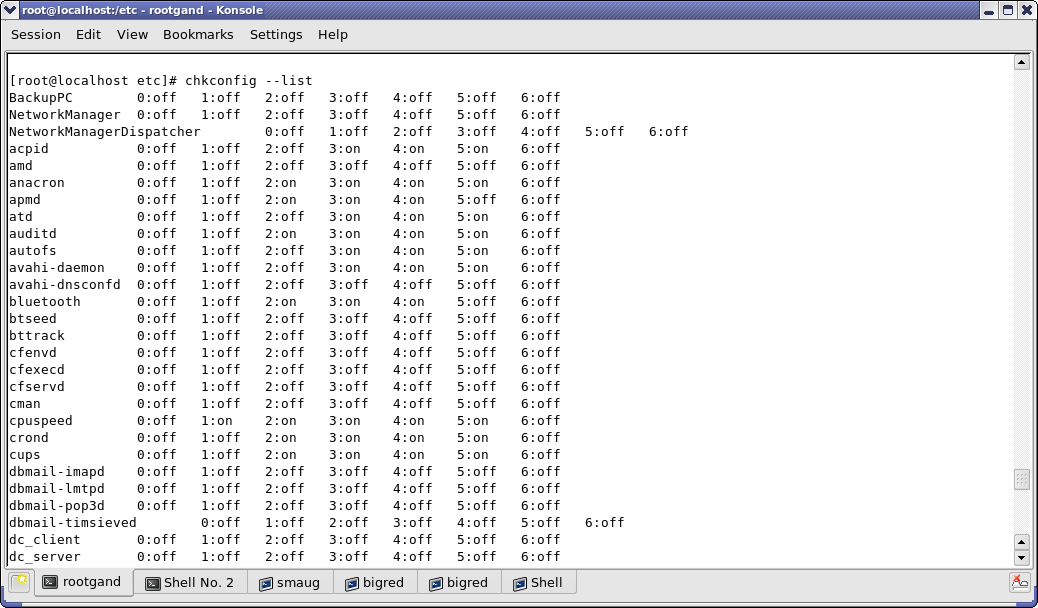This screenshot has height=608, width=1038.
Task: Open the Session menu
Action: click(36, 34)
